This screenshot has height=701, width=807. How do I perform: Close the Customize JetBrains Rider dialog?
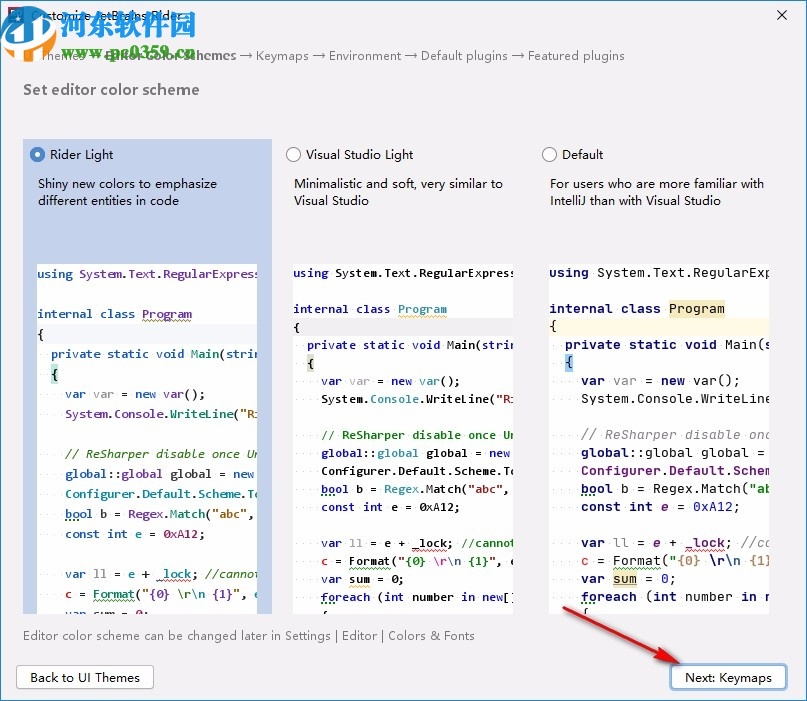point(783,16)
